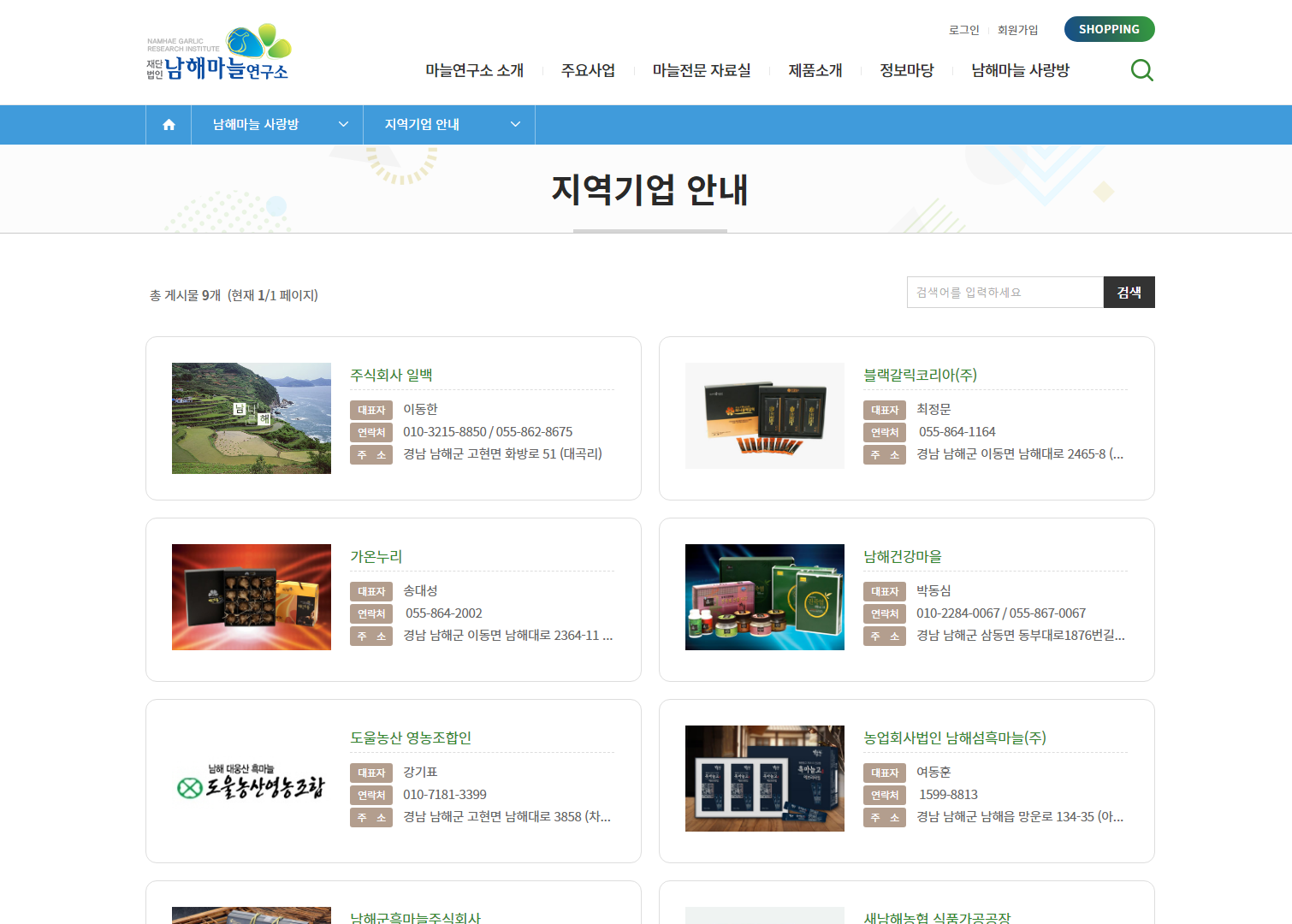Click the Namhae Garlic Research Institute logo
The height and width of the screenshot is (924, 1292).
(219, 52)
